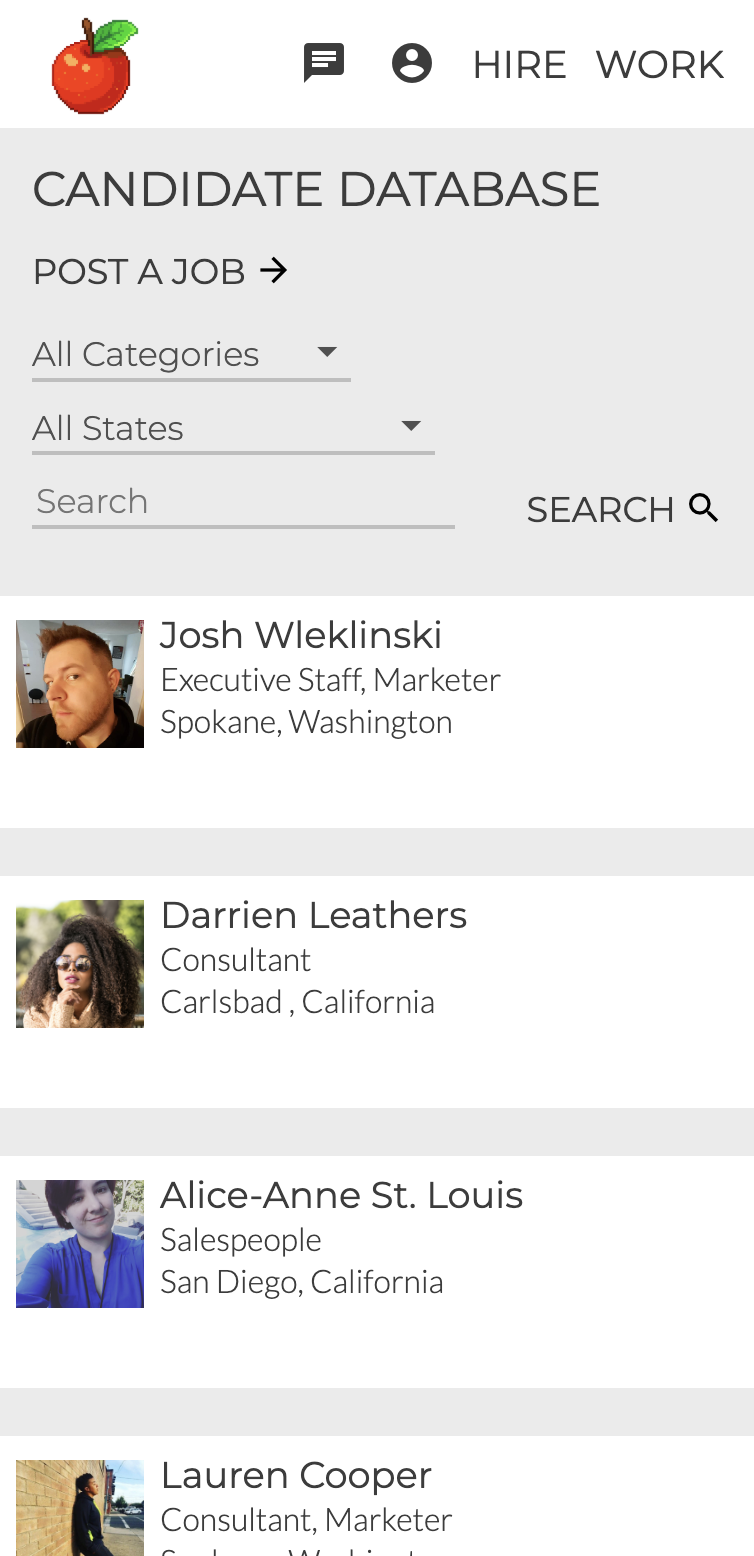The width and height of the screenshot is (754, 1556).
Task: Click the All States dropdown arrow
Action: pos(410,426)
